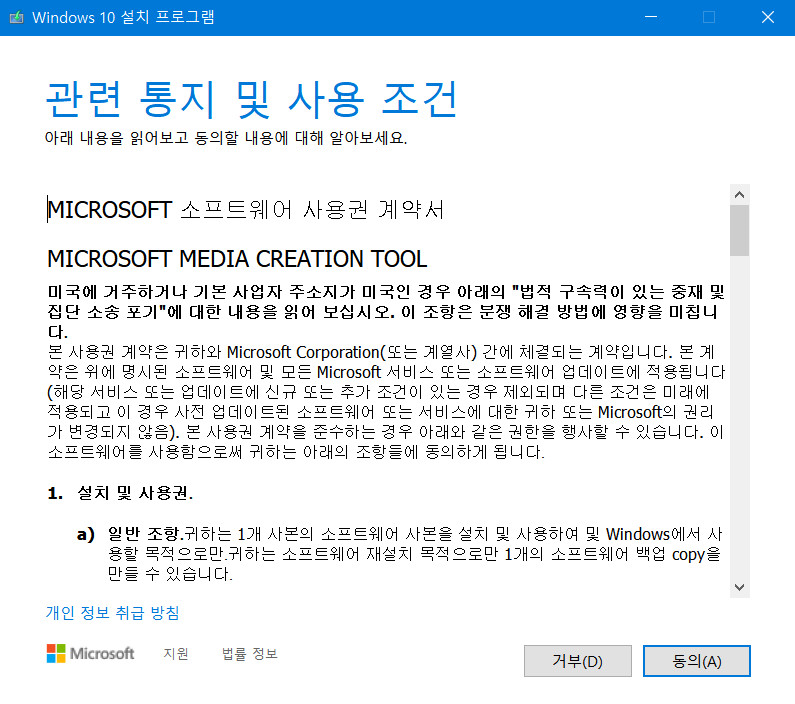Click the 'MICROSOFT MEDIA CREATION TOOL' heading
Image resolution: width=795 pixels, height=704 pixels.
(237, 259)
